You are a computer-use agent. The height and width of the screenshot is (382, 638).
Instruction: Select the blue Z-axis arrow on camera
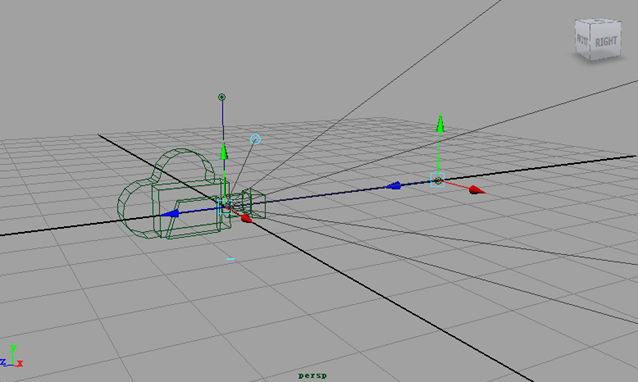pyautogui.click(x=170, y=214)
